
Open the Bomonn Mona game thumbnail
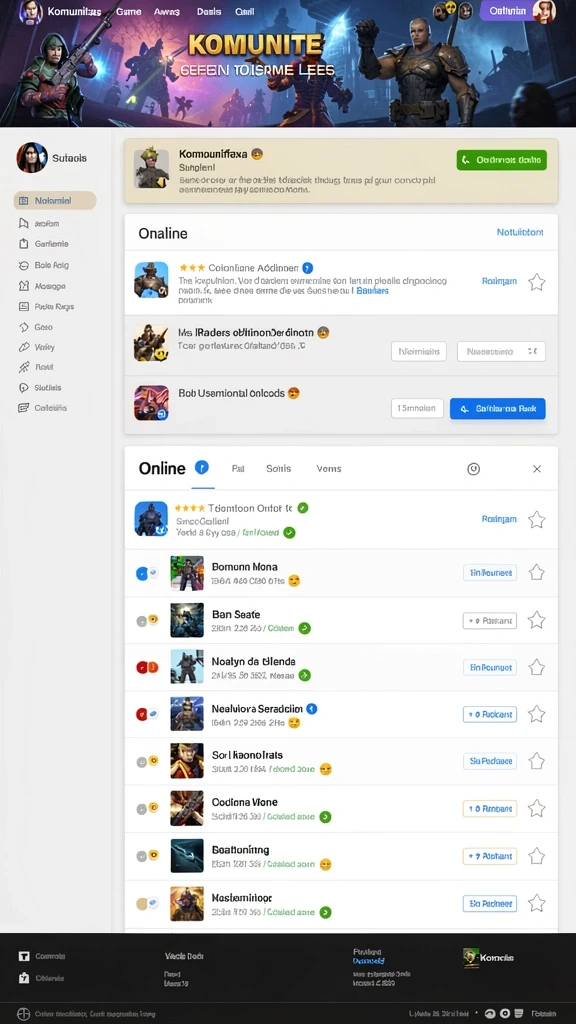(x=187, y=573)
